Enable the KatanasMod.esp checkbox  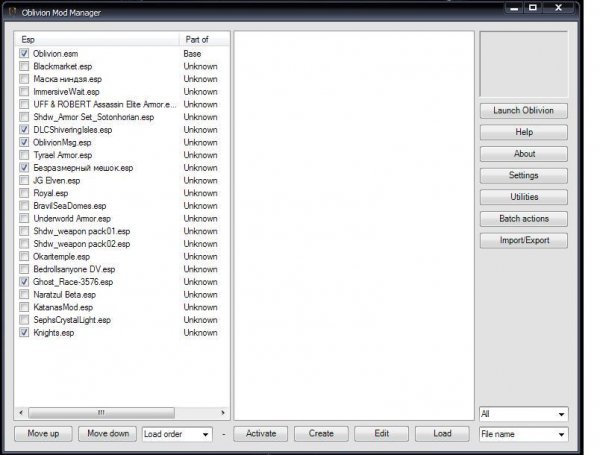(24, 307)
